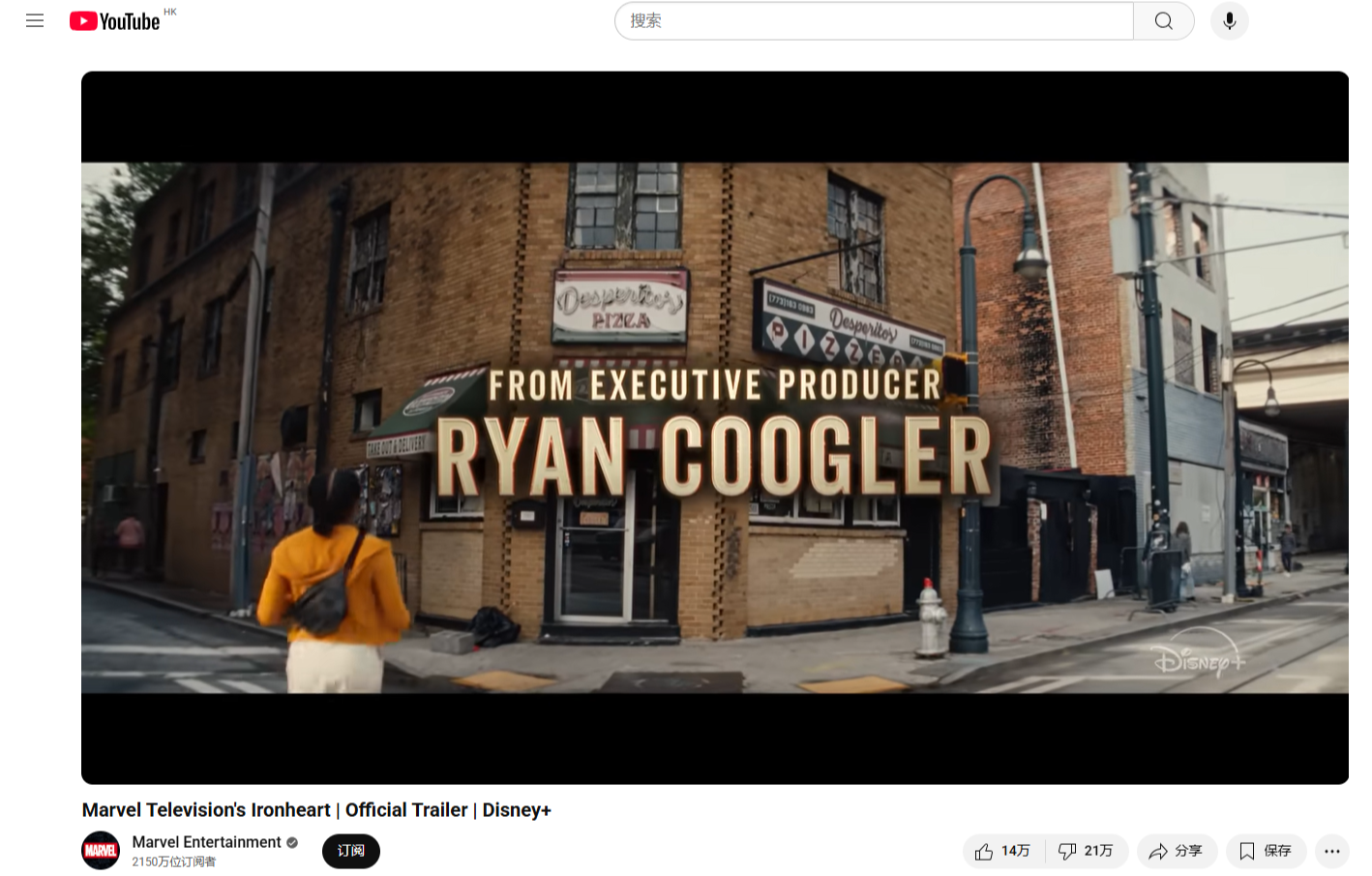The height and width of the screenshot is (876, 1372).
Task: Focus the 搜索 search input field
Action: [873, 21]
